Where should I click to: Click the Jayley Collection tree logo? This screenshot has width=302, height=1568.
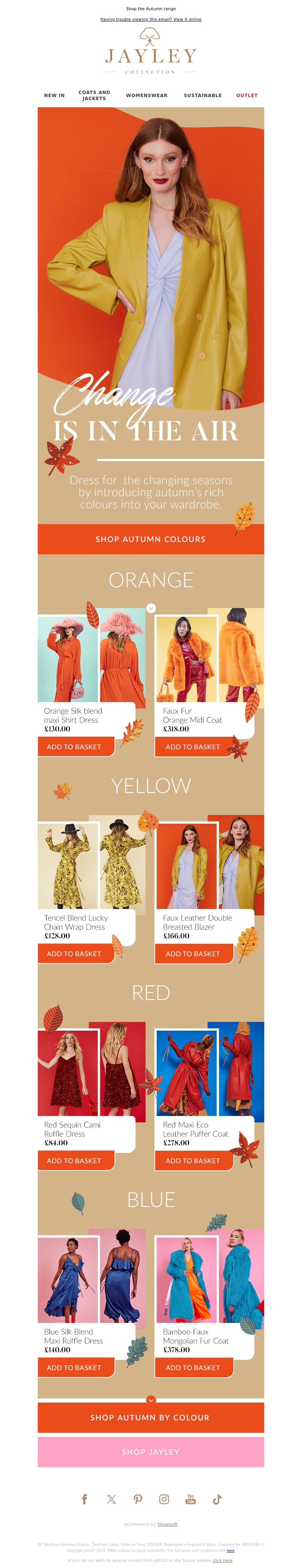pyautogui.click(x=151, y=51)
